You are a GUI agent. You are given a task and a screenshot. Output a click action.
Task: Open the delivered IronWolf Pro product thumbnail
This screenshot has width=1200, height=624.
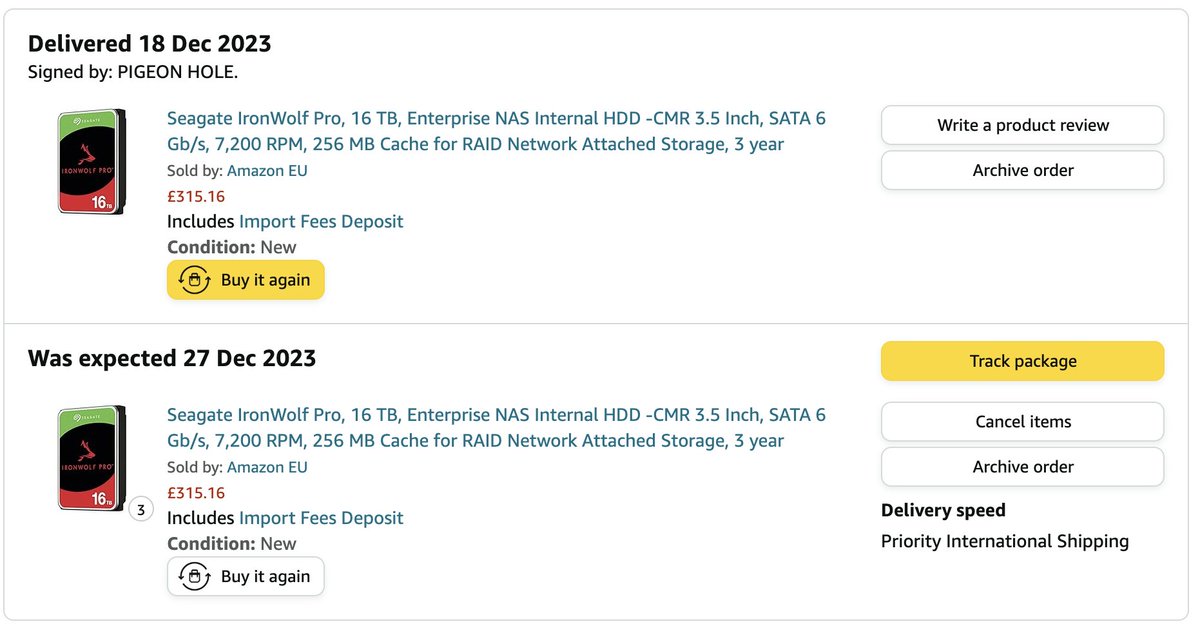click(93, 161)
